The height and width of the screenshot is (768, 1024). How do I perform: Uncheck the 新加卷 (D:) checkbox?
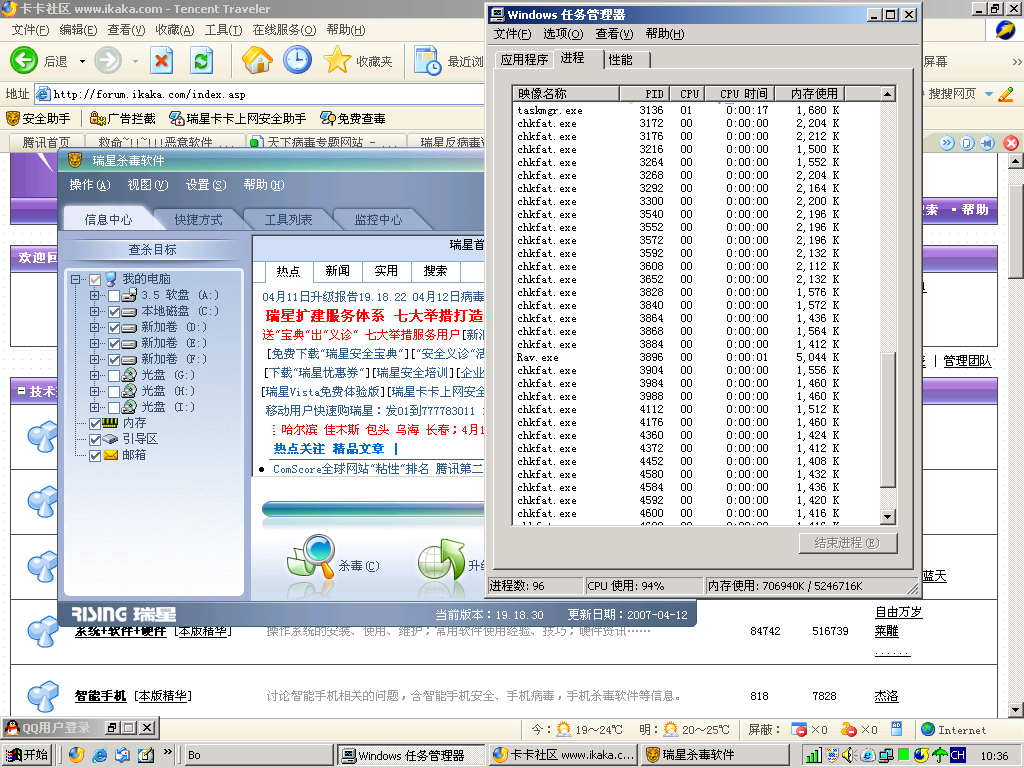(x=114, y=327)
